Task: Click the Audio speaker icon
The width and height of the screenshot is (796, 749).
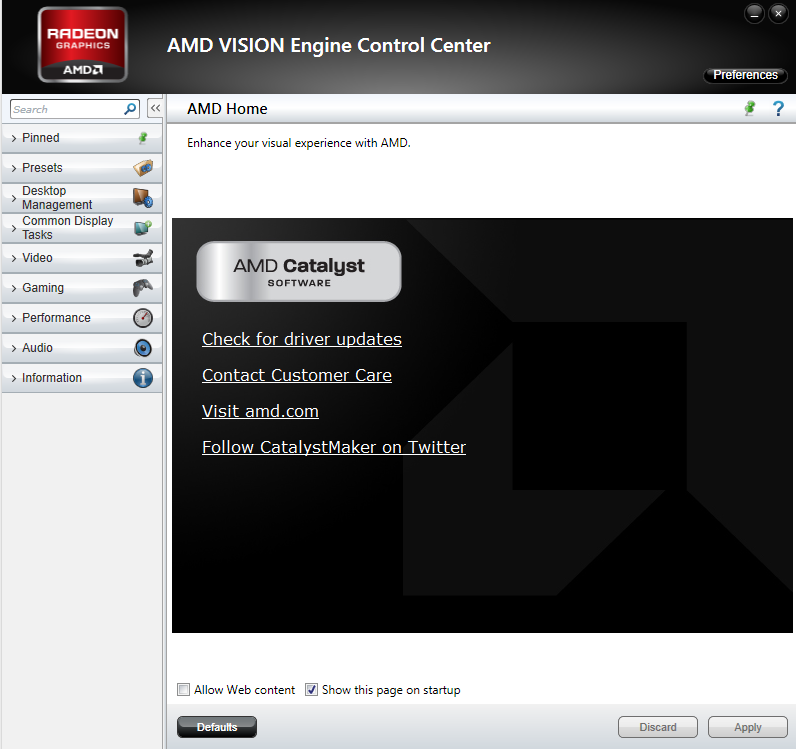Action: pos(143,348)
